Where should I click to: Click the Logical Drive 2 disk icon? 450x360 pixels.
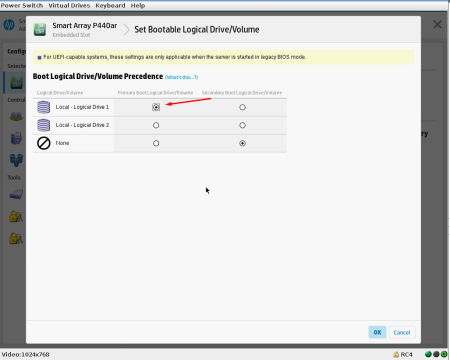(44, 125)
